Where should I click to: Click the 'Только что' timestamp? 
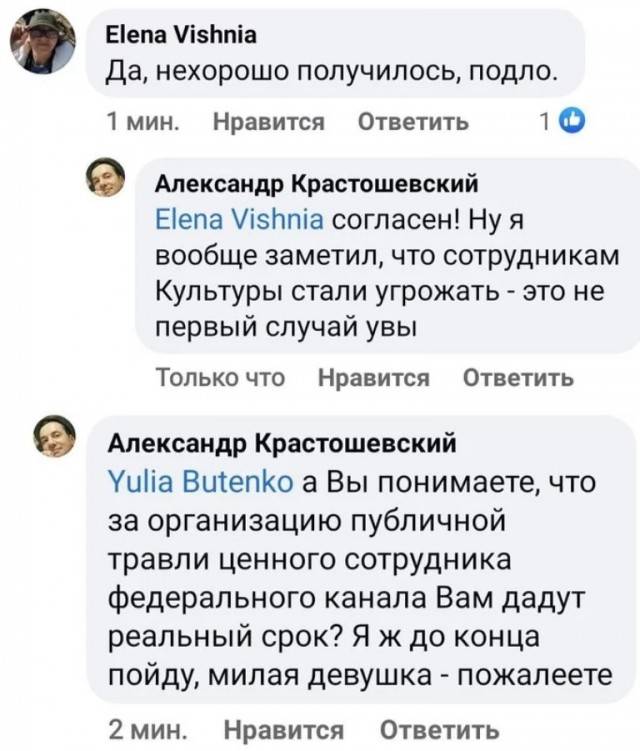coord(220,378)
